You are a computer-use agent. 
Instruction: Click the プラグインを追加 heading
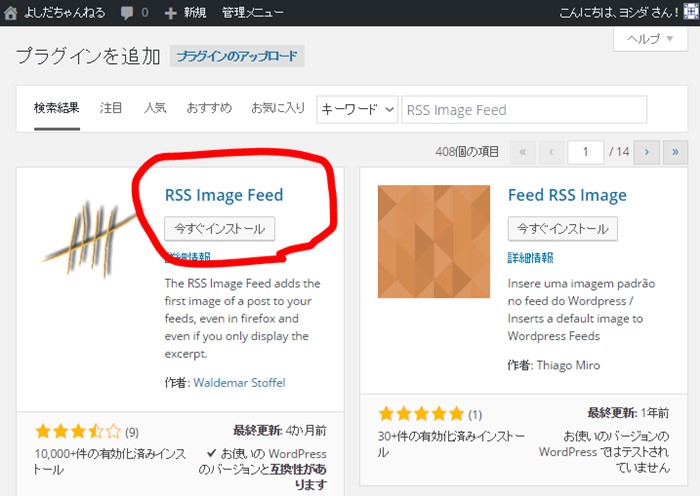tap(88, 56)
